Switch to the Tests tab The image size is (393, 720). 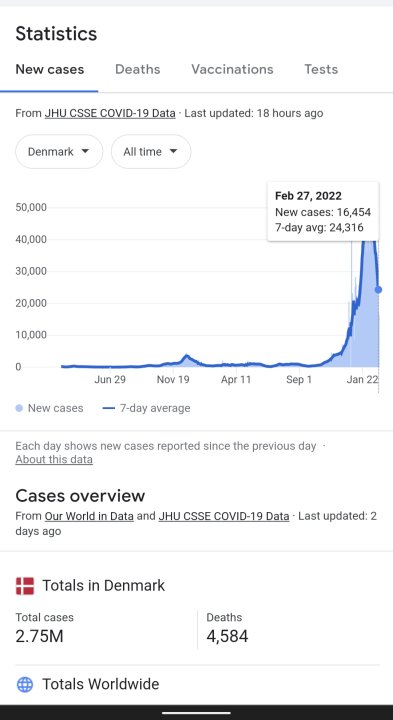[321, 69]
